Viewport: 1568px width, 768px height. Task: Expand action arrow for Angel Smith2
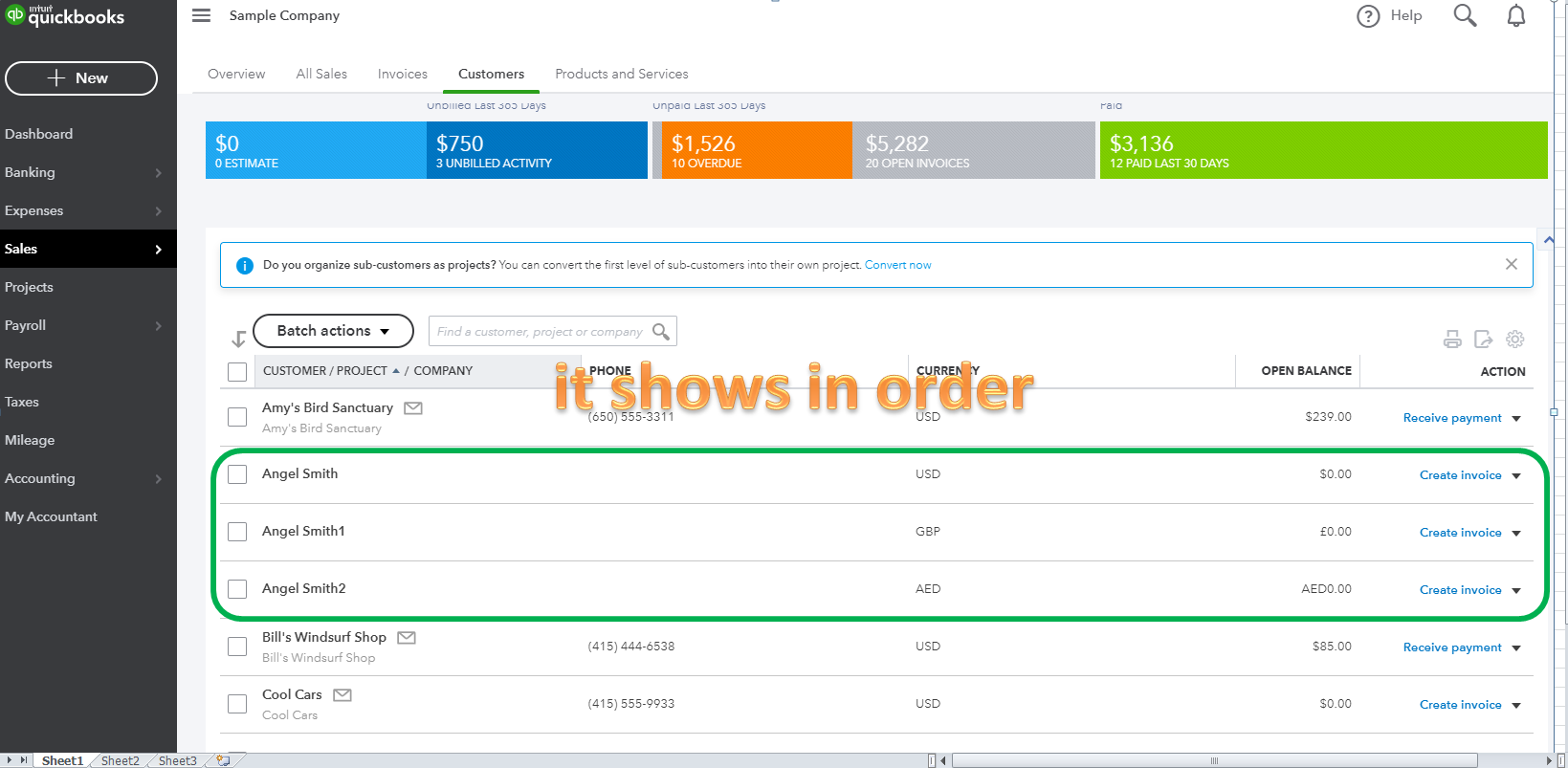click(x=1516, y=591)
